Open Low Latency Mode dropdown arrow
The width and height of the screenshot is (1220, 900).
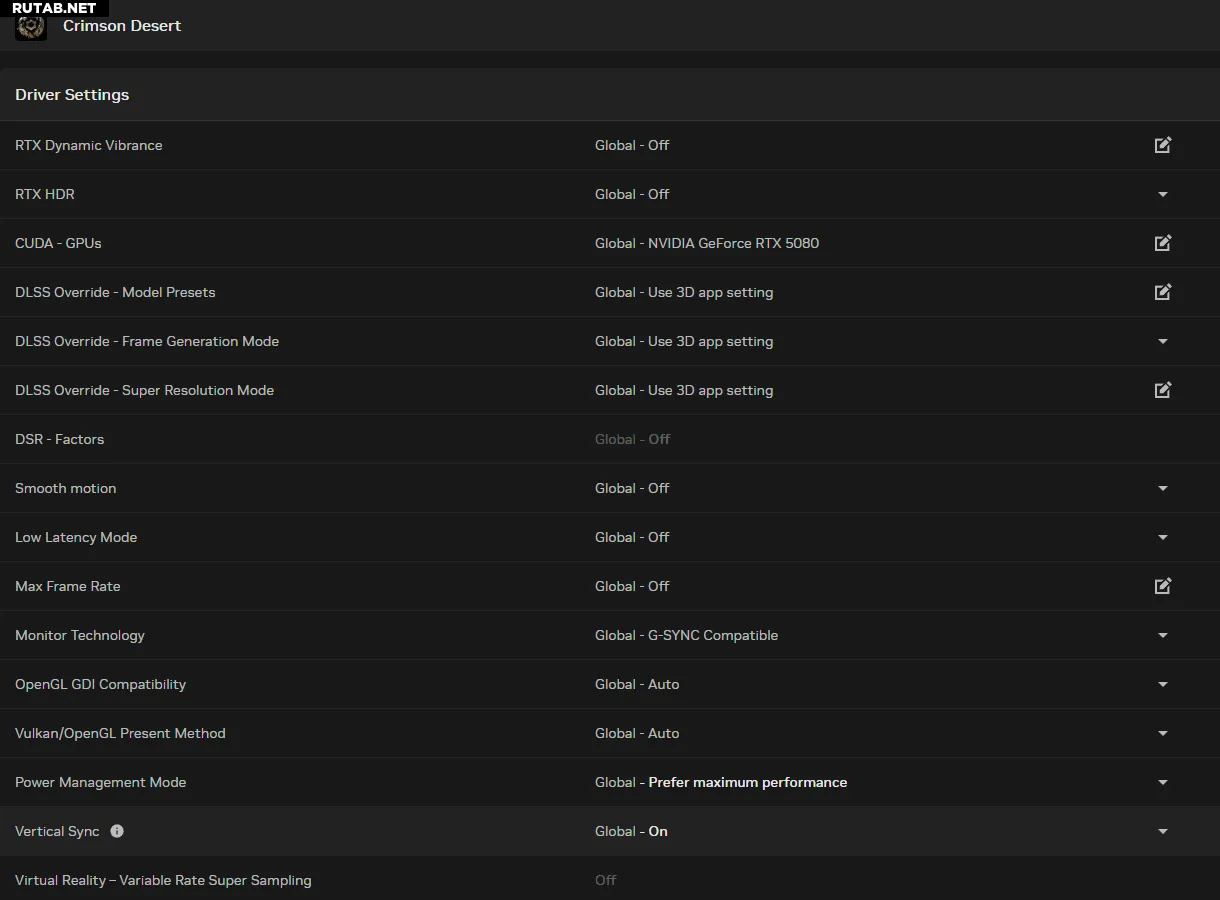click(x=1162, y=537)
